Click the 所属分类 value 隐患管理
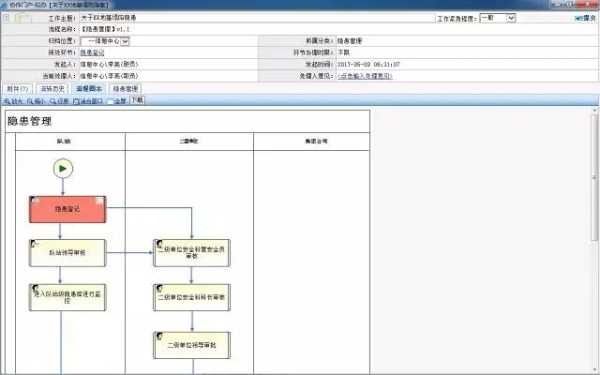This screenshot has height=375, width=600. [x=349, y=41]
